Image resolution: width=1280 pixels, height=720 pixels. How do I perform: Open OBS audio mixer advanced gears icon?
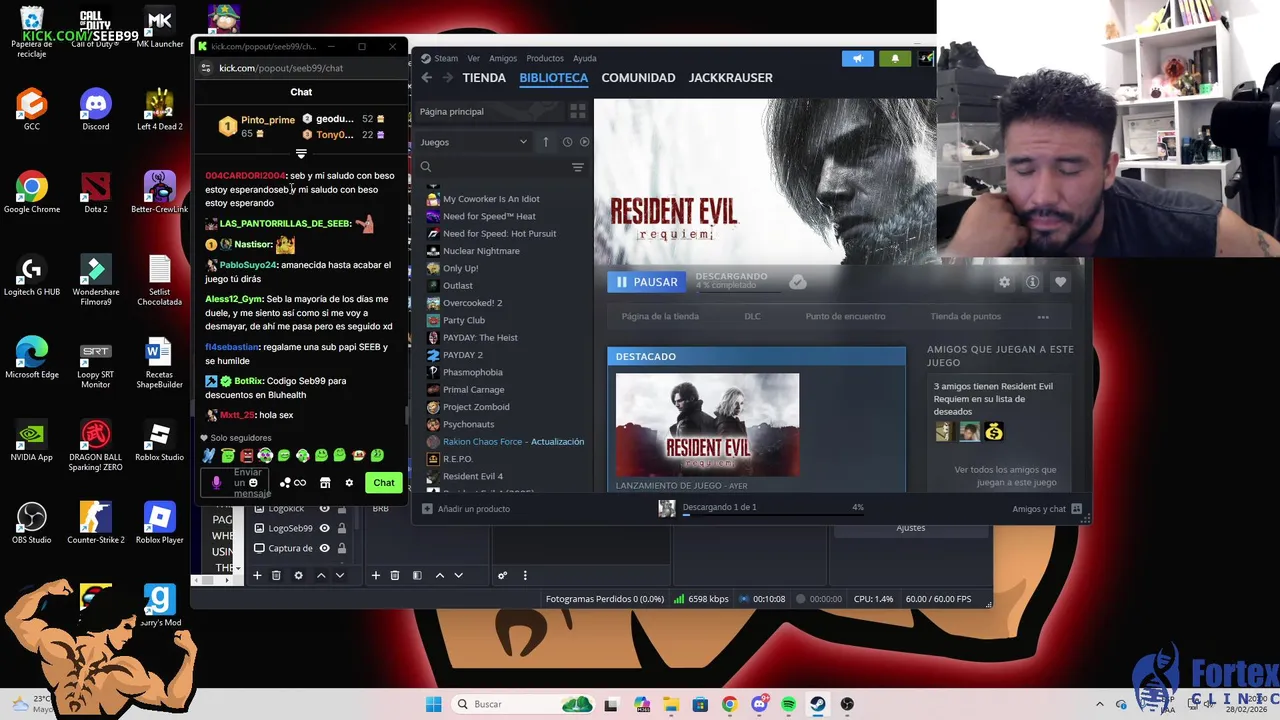[x=502, y=575]
